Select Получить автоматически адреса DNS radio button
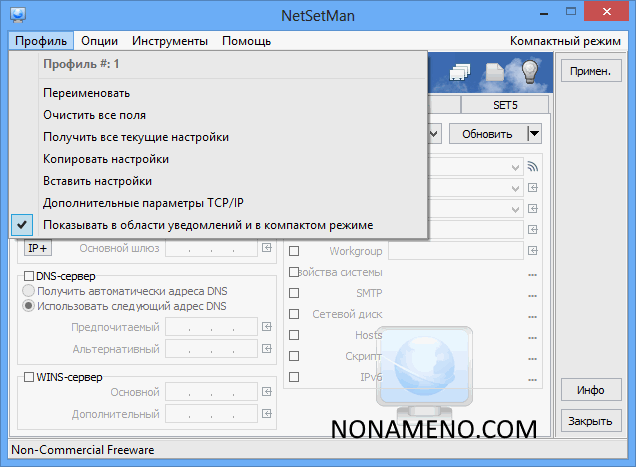The image size is (636, 467). click(29, 290)
